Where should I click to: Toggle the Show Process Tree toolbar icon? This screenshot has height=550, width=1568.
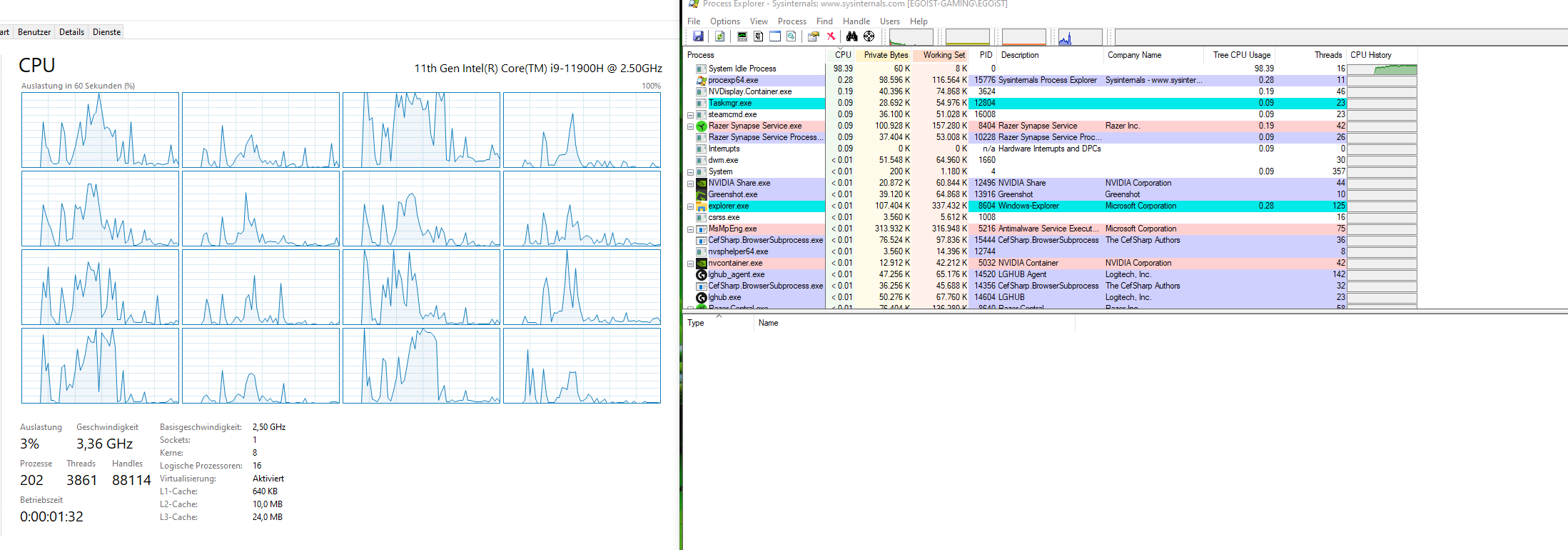pyautogui.click(x=759, y=36)
